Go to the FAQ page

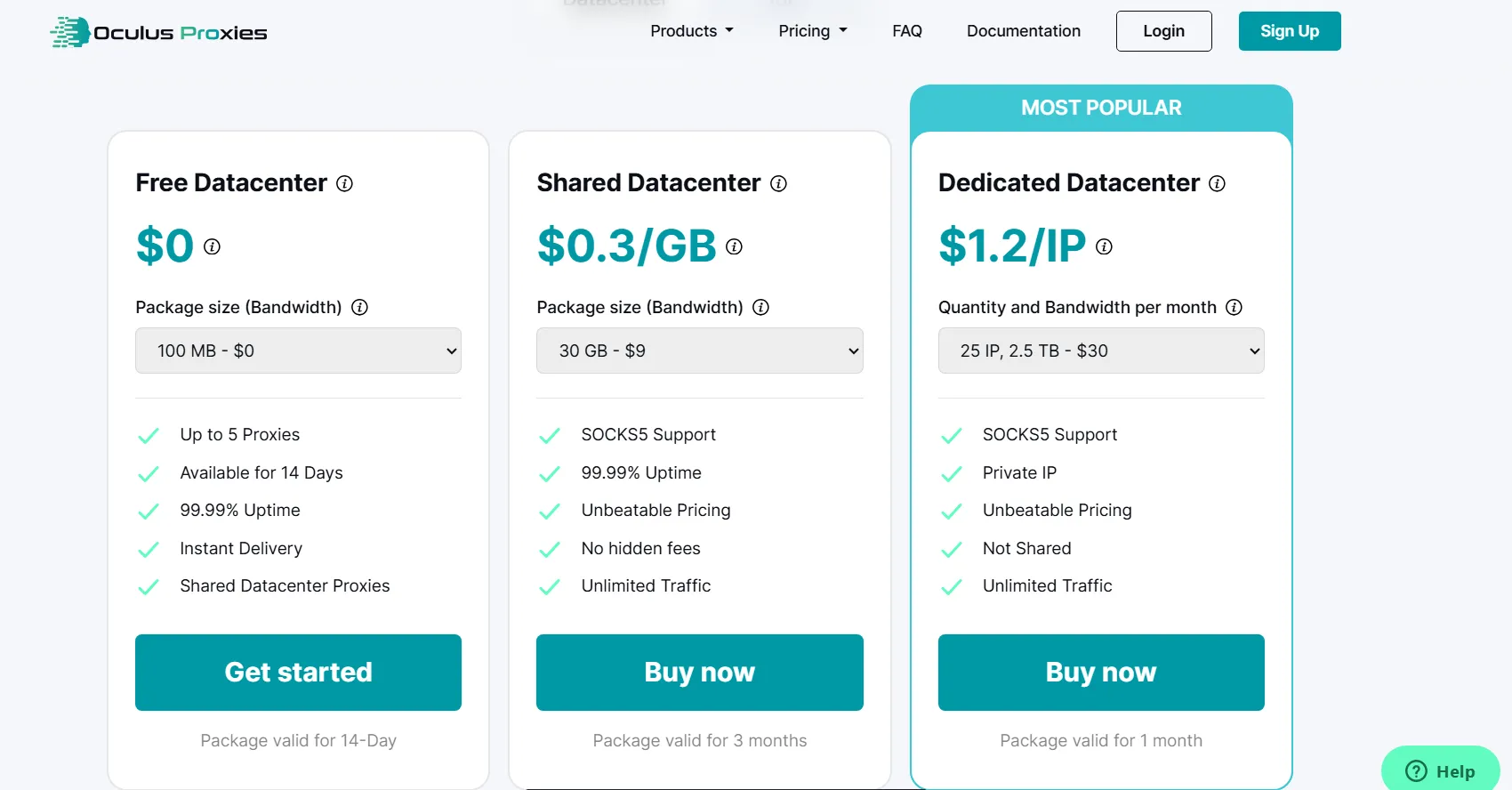pos(907,31)
